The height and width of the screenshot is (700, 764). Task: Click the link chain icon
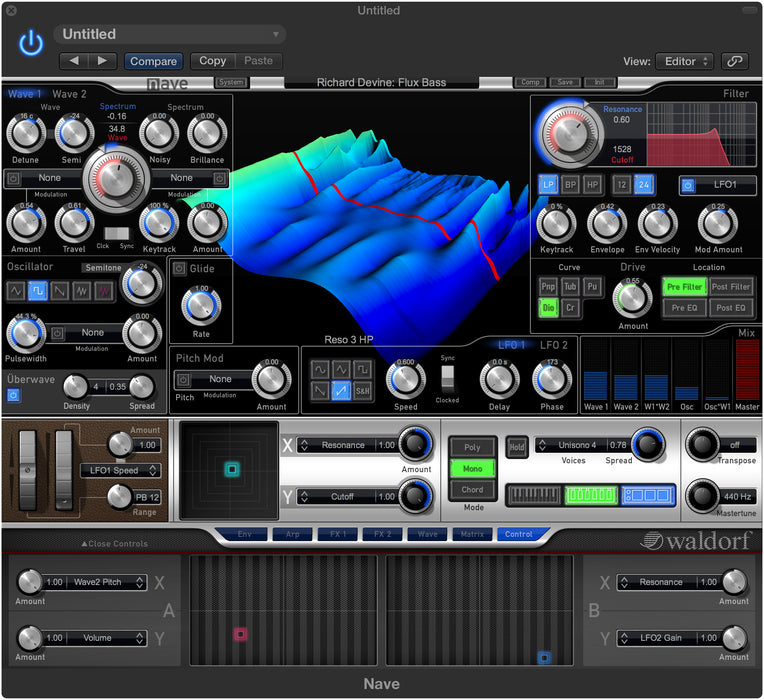(735, 61)
